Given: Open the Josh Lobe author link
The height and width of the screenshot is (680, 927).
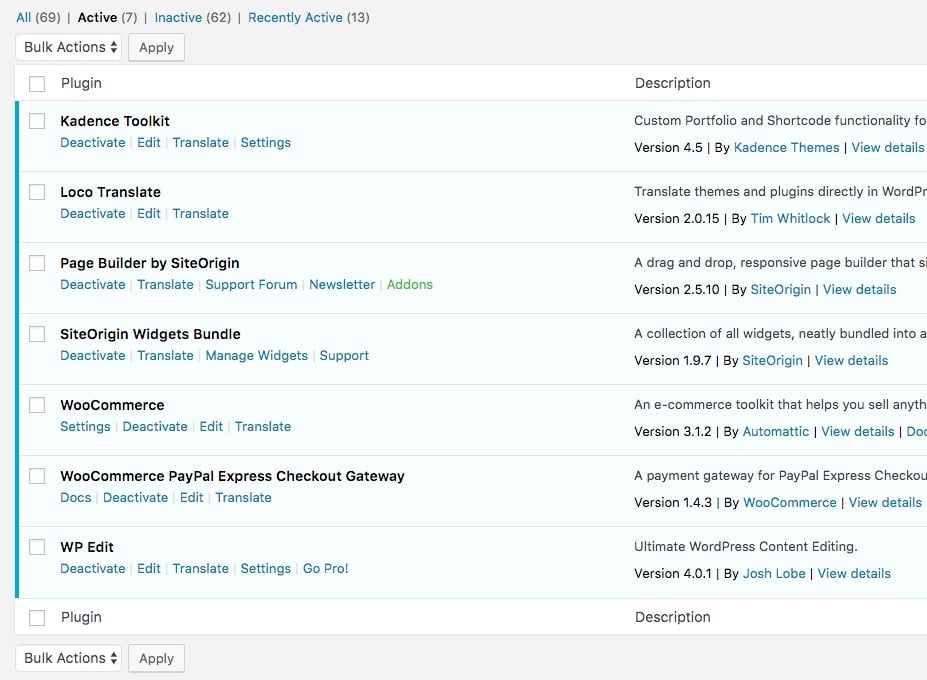Looking at the screenshot, I should point(774,573).
